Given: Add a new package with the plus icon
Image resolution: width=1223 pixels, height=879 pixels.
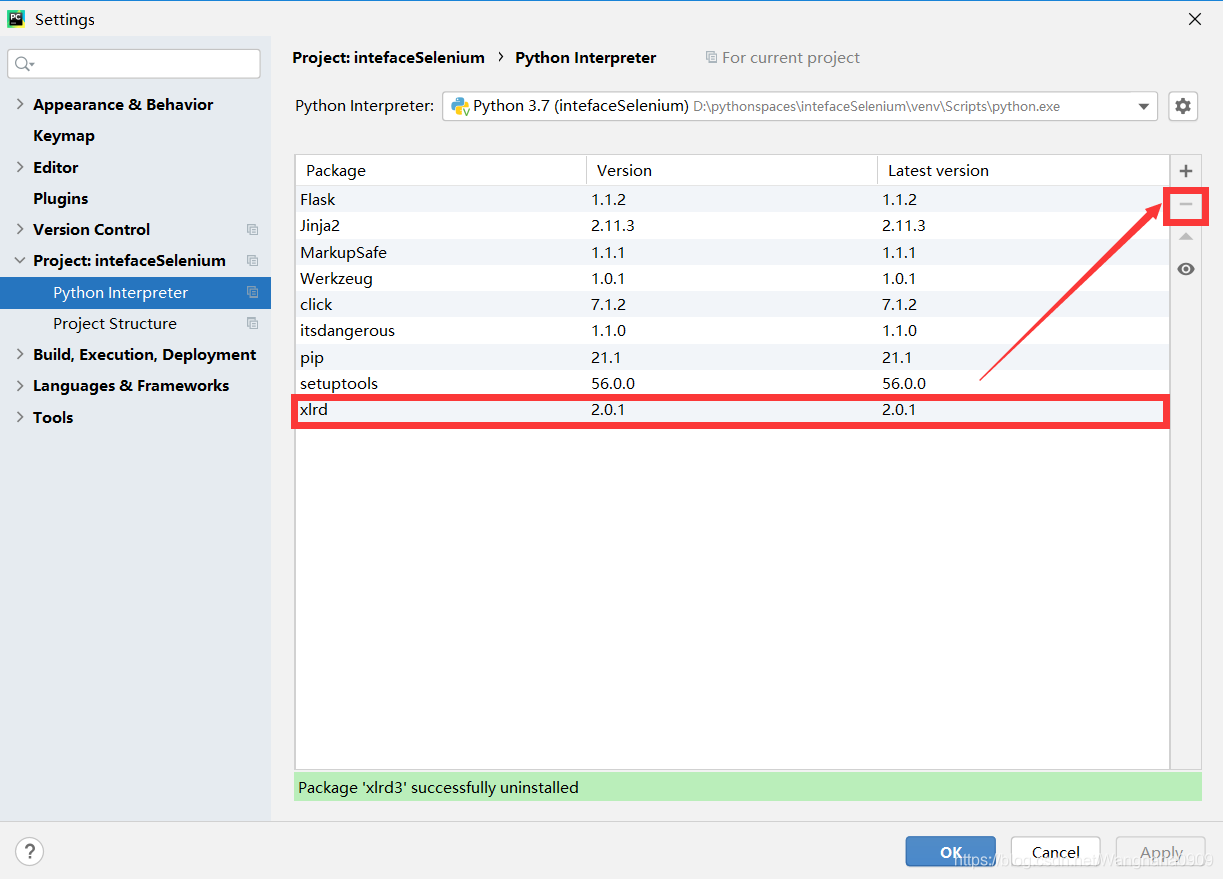Looking at the screenshot, I should tap(1186, 170).
